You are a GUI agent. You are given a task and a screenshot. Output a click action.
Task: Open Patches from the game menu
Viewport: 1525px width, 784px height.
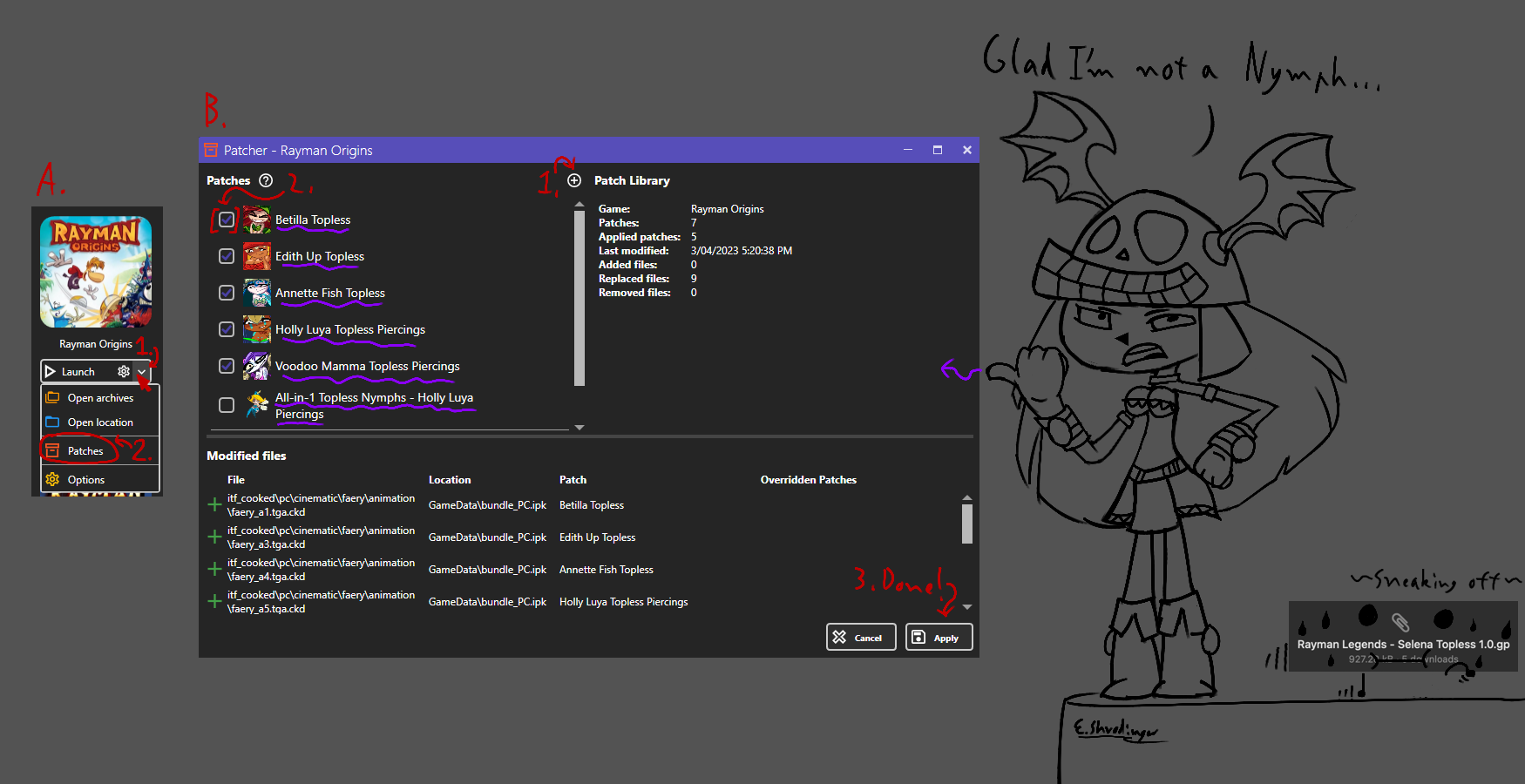point(100,450)
